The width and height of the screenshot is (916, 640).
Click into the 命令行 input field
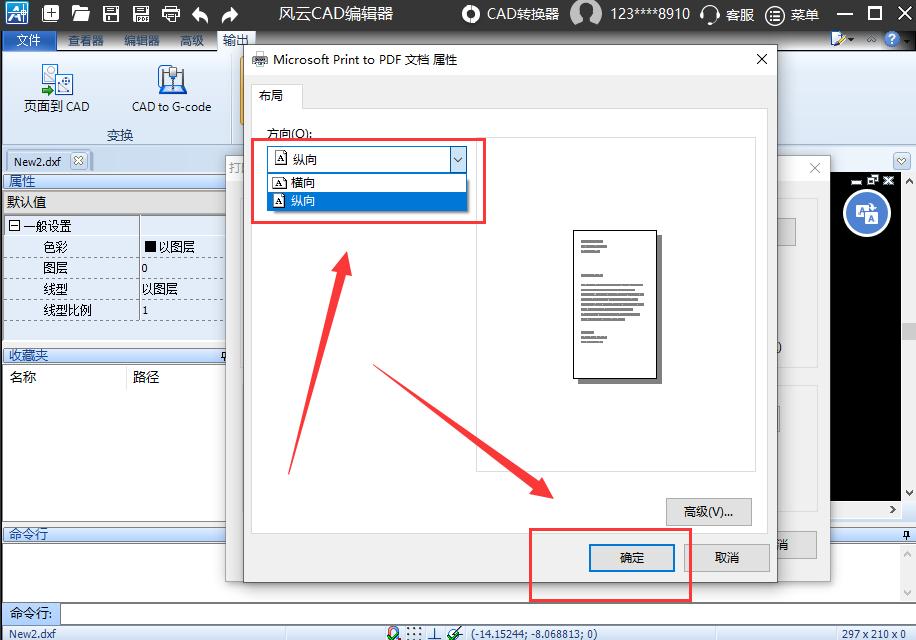click(487, 613)
